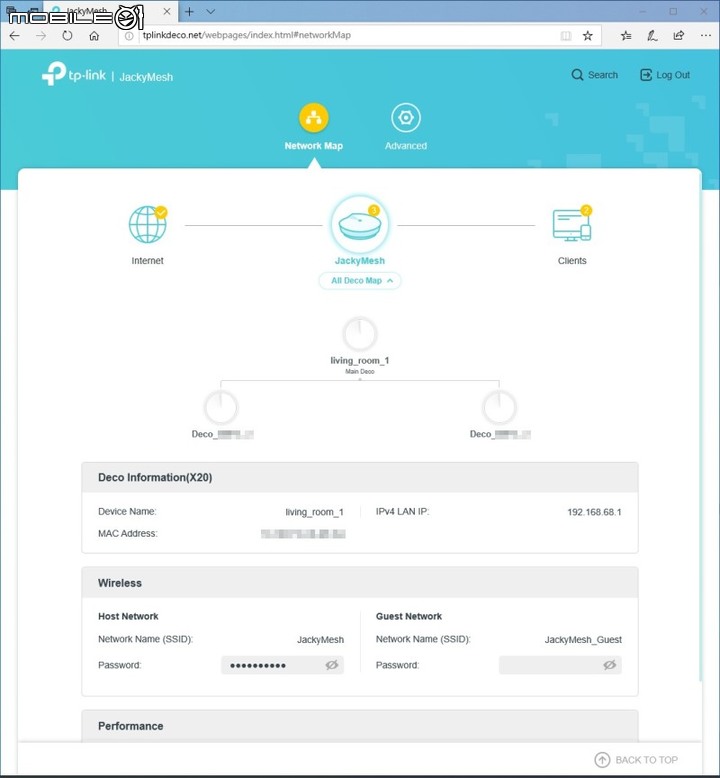Click the Host Network password field
Screen dimensions: 720x778
282,665
